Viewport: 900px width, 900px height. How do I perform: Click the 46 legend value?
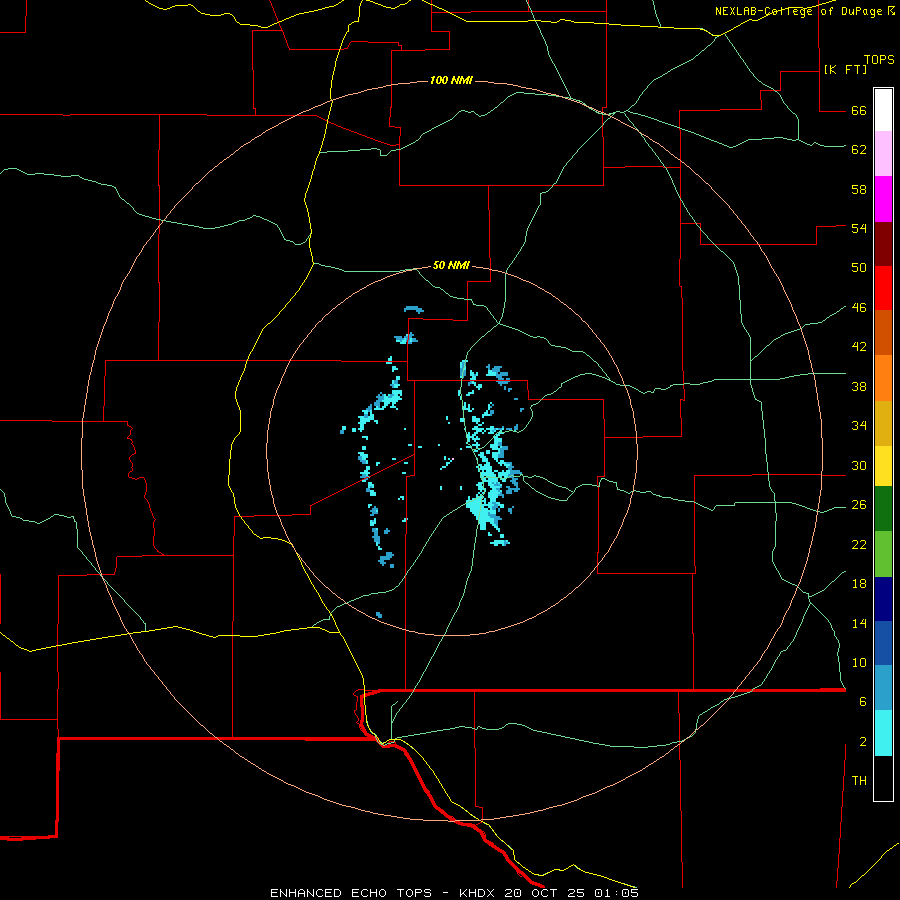coord(859,307)
